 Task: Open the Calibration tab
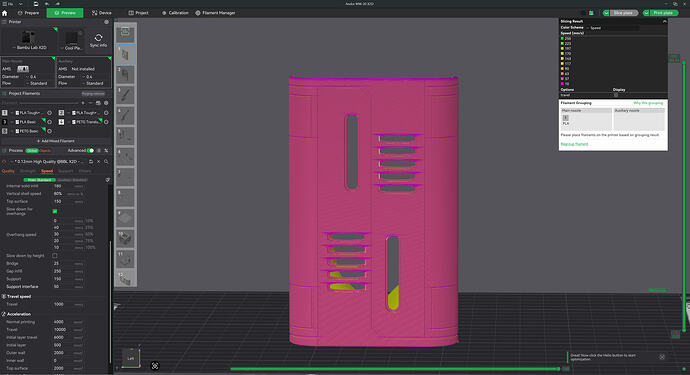point(175,13)
